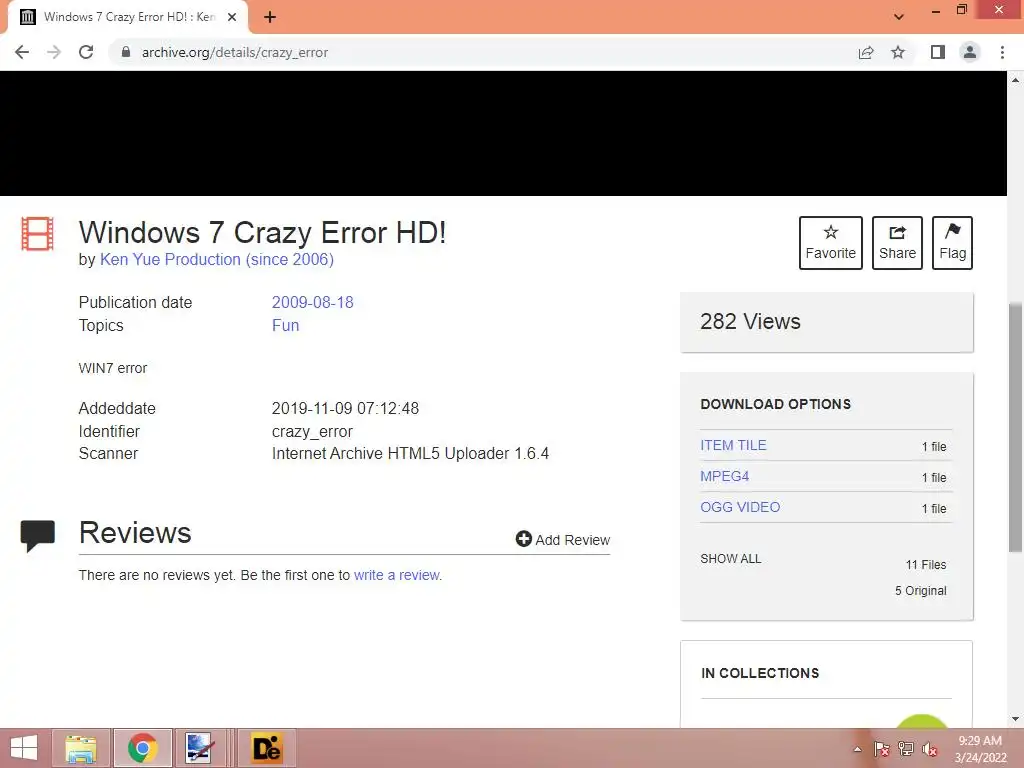This screenshot has height=768, width=1024.
Task: Click the scrollbar up arrow
Action: [1015, 80]
